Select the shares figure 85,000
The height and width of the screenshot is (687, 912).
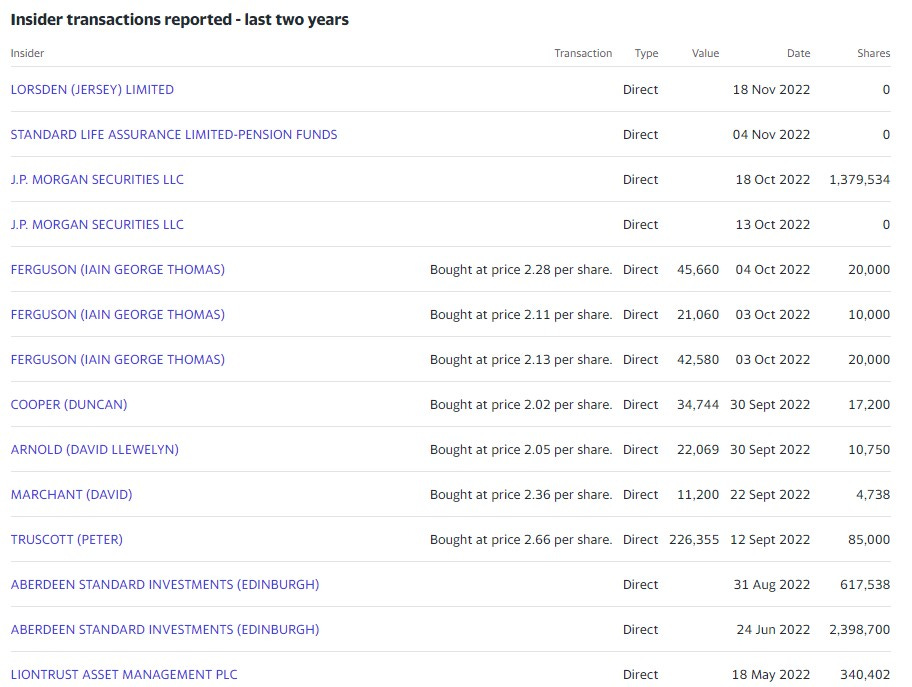(869, 539)
